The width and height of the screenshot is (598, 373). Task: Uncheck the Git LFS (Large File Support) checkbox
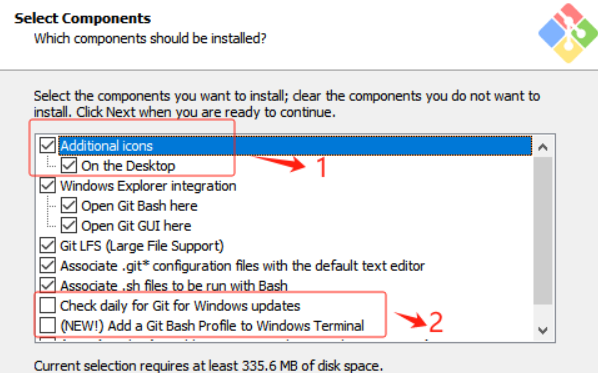point(48,246)
